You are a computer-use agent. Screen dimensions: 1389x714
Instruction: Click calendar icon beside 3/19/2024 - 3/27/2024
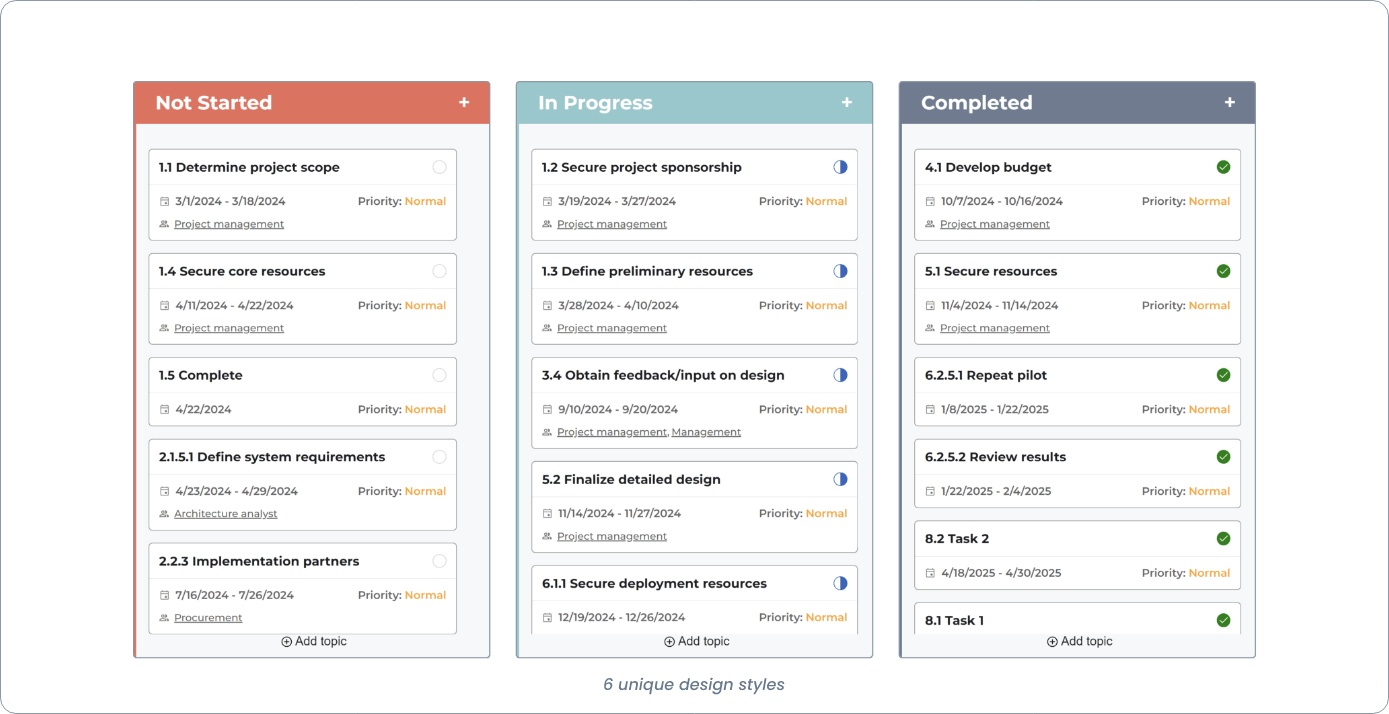coord(547,201)
